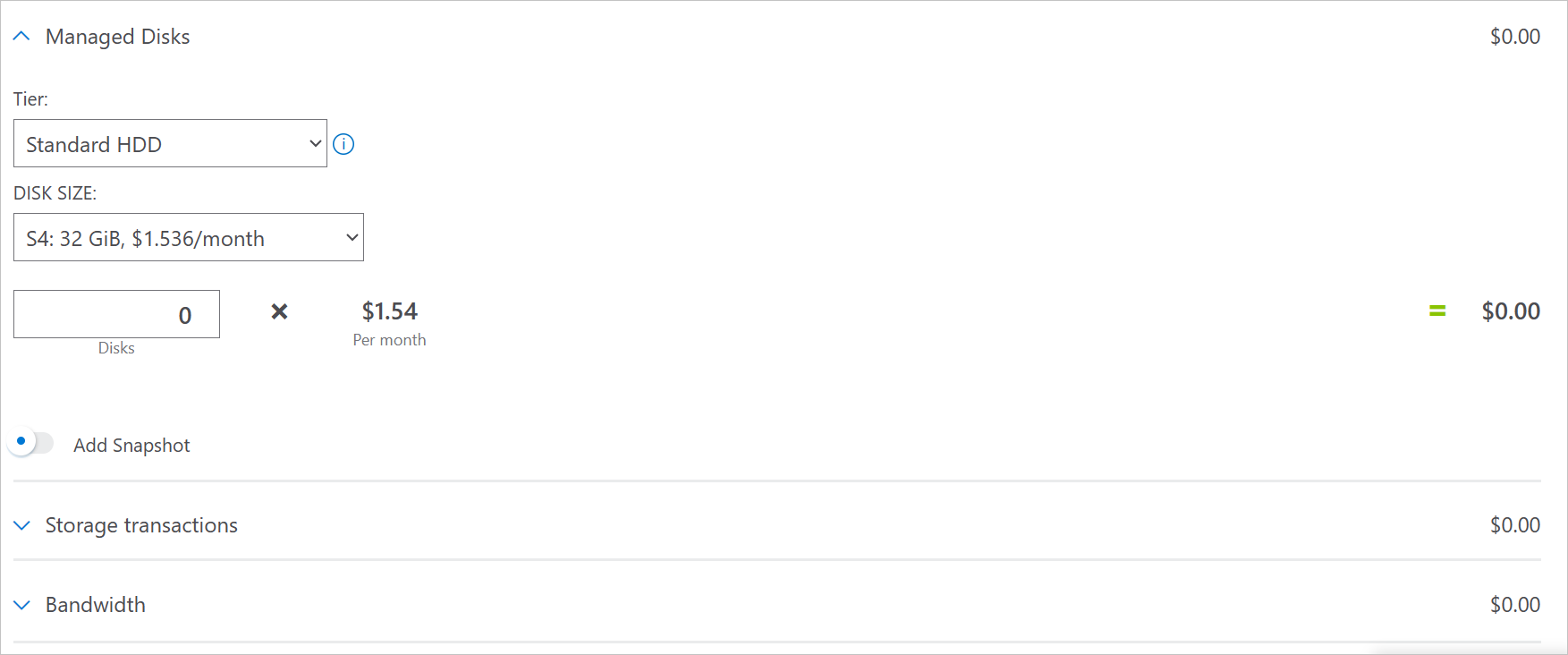1568x655 pixels.
Task: Expand the Storage transactions chevron
Action: pyautogui.click(x=22, y=525)
